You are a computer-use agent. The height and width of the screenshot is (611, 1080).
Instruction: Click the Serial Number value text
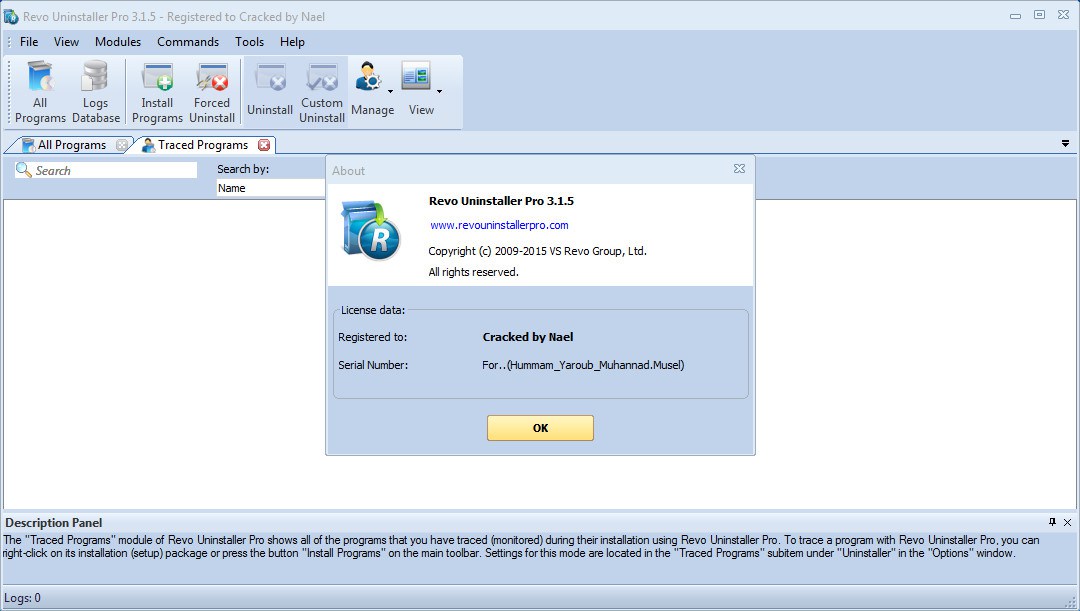click(x=583, y=365)
